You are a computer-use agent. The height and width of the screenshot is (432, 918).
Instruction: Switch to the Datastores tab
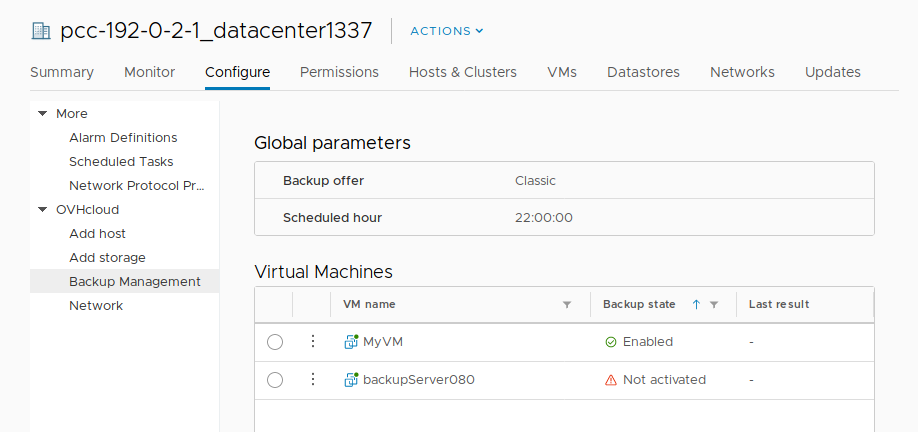tap(643, 72)
